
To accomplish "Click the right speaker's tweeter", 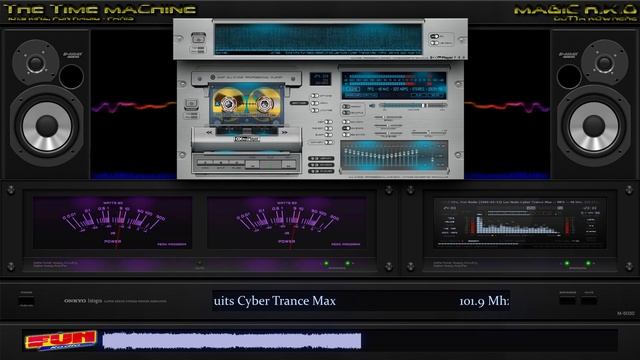I will pos(604,63).
